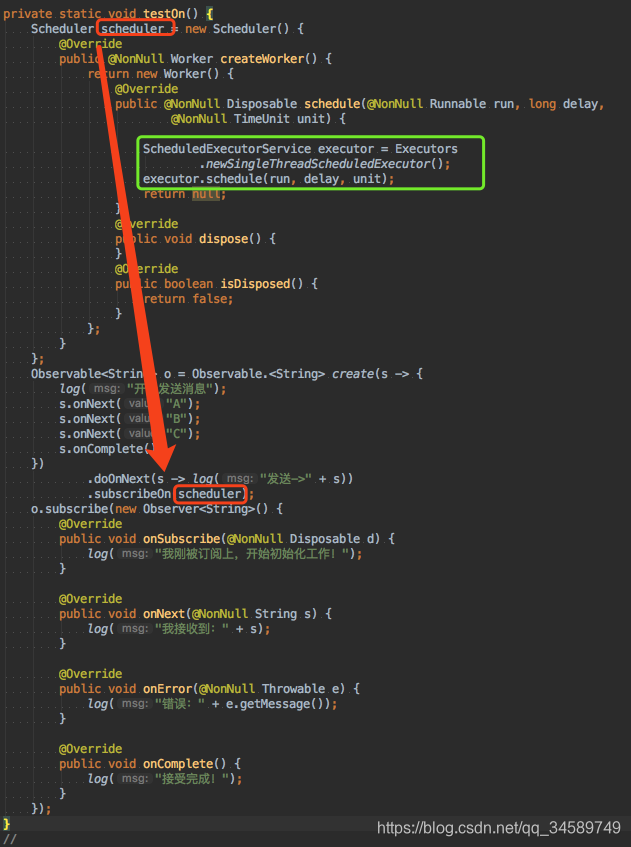Click the @Override annotation above onError

pos(91,674)
